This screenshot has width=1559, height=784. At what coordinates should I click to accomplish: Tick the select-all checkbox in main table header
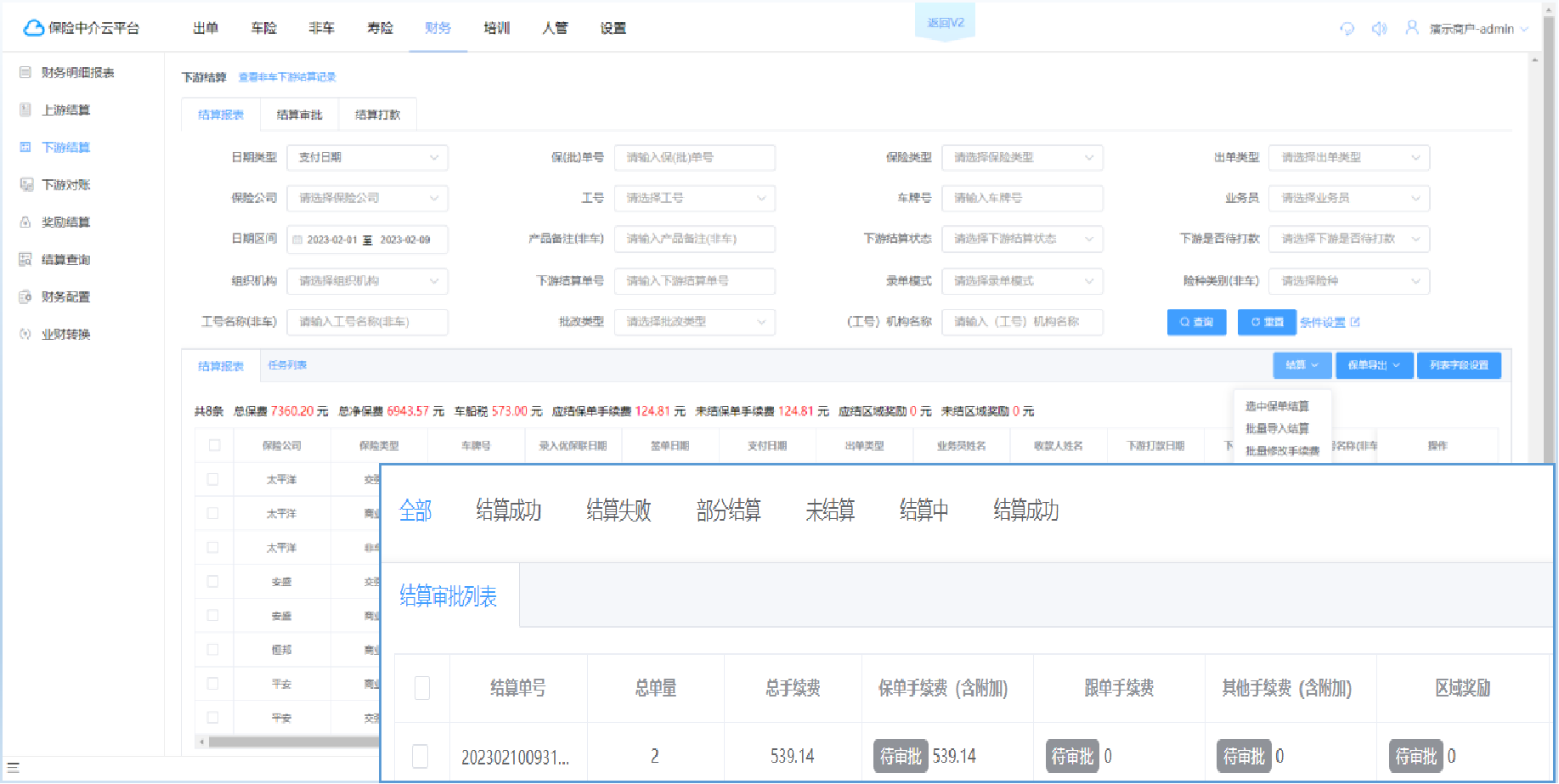214,445
